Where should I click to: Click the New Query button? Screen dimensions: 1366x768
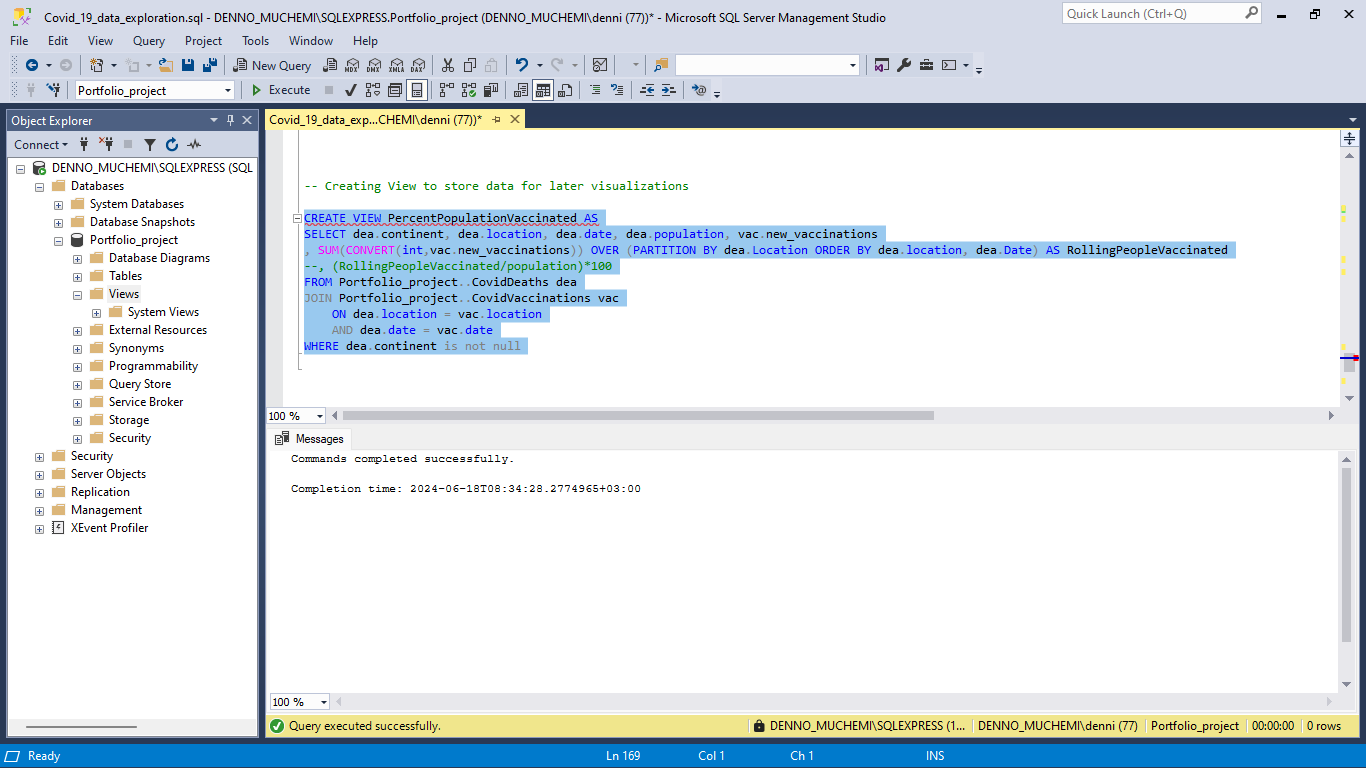point(273,65)
